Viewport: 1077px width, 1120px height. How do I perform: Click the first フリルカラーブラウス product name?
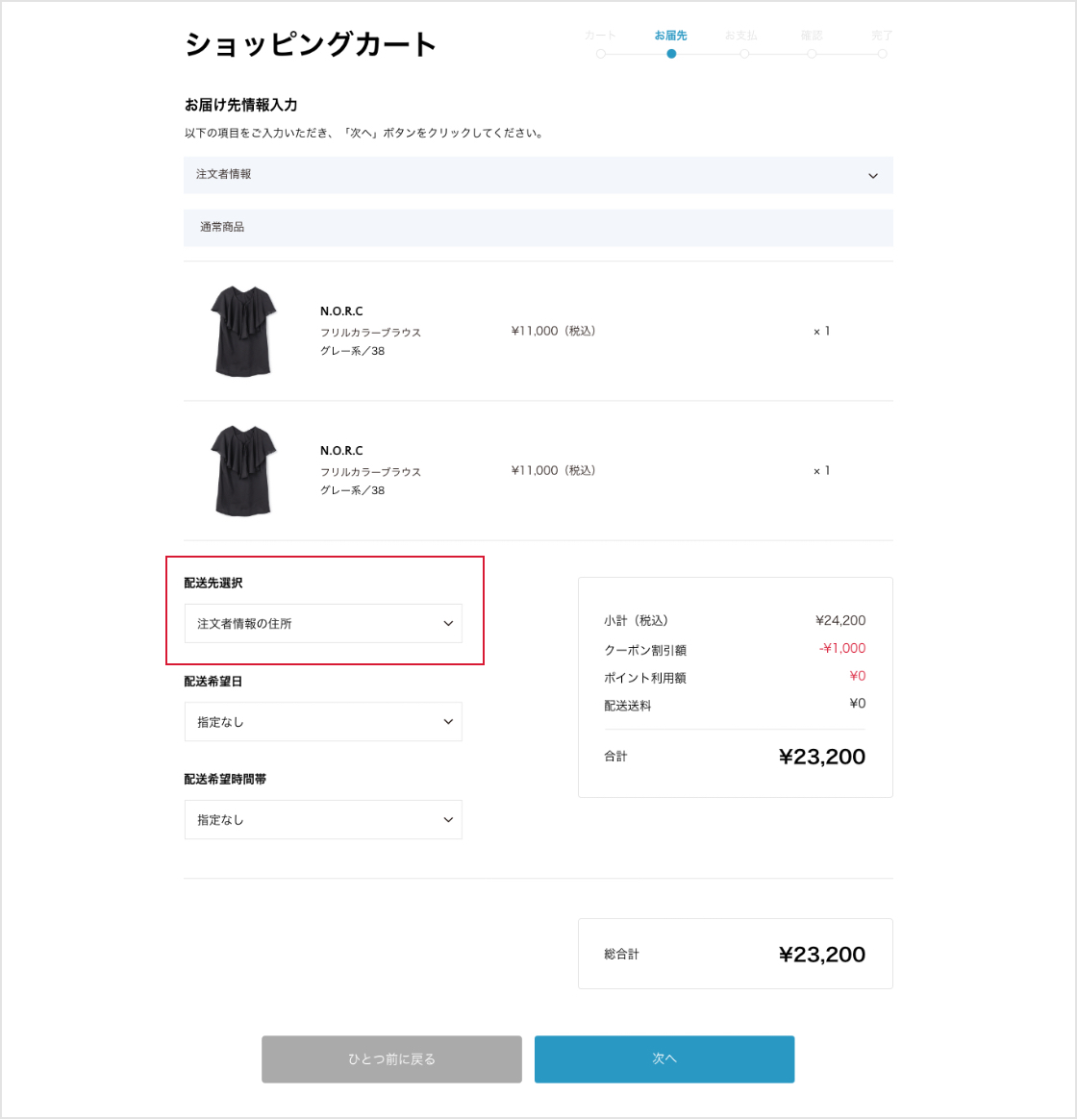pyautogui.click(x=370, y=333)
